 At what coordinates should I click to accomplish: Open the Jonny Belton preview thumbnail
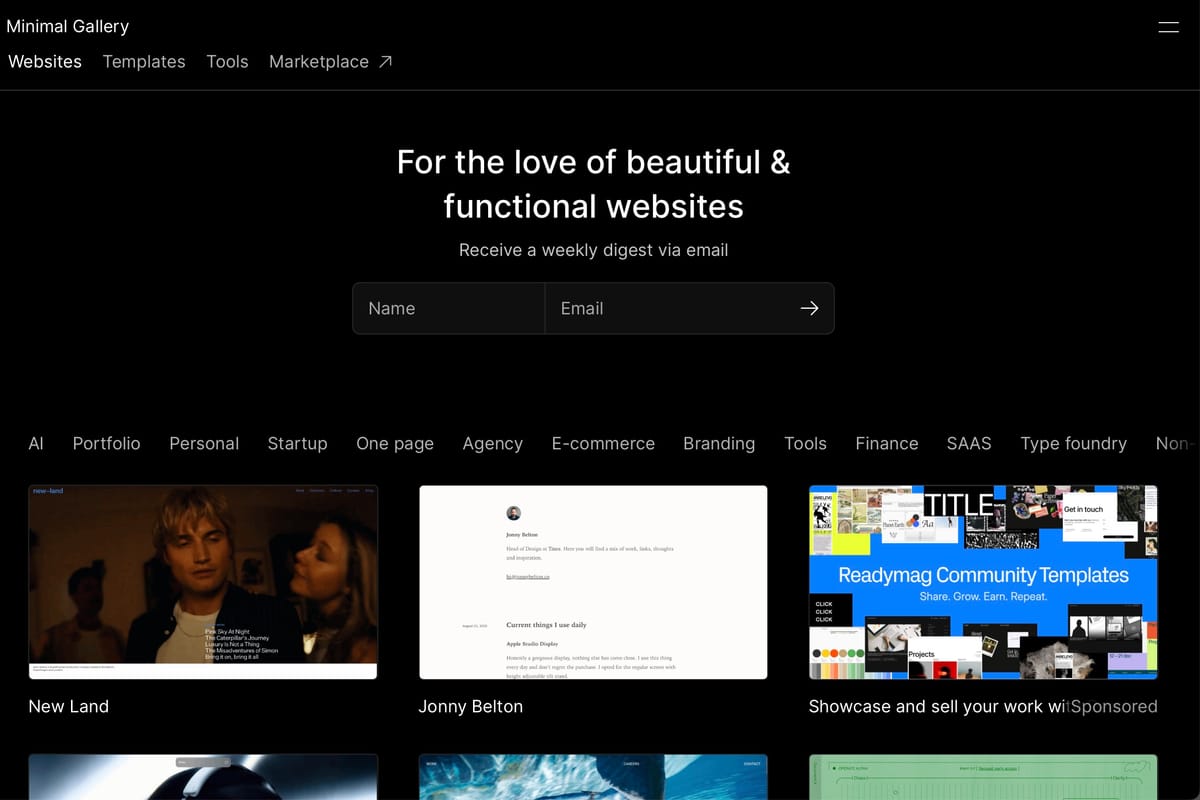tap(593, 582)
